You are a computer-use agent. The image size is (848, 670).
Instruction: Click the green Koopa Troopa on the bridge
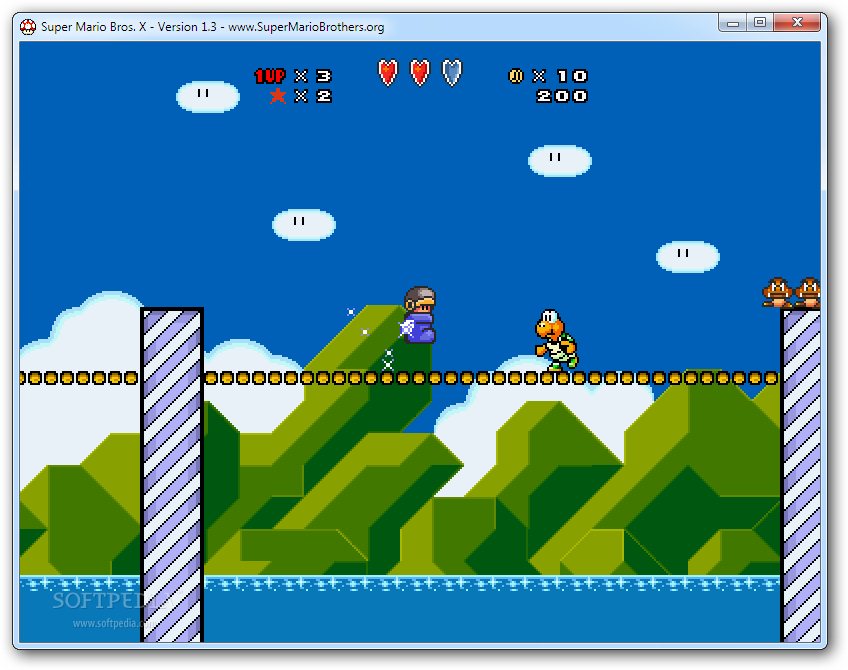tap(556, 340)
